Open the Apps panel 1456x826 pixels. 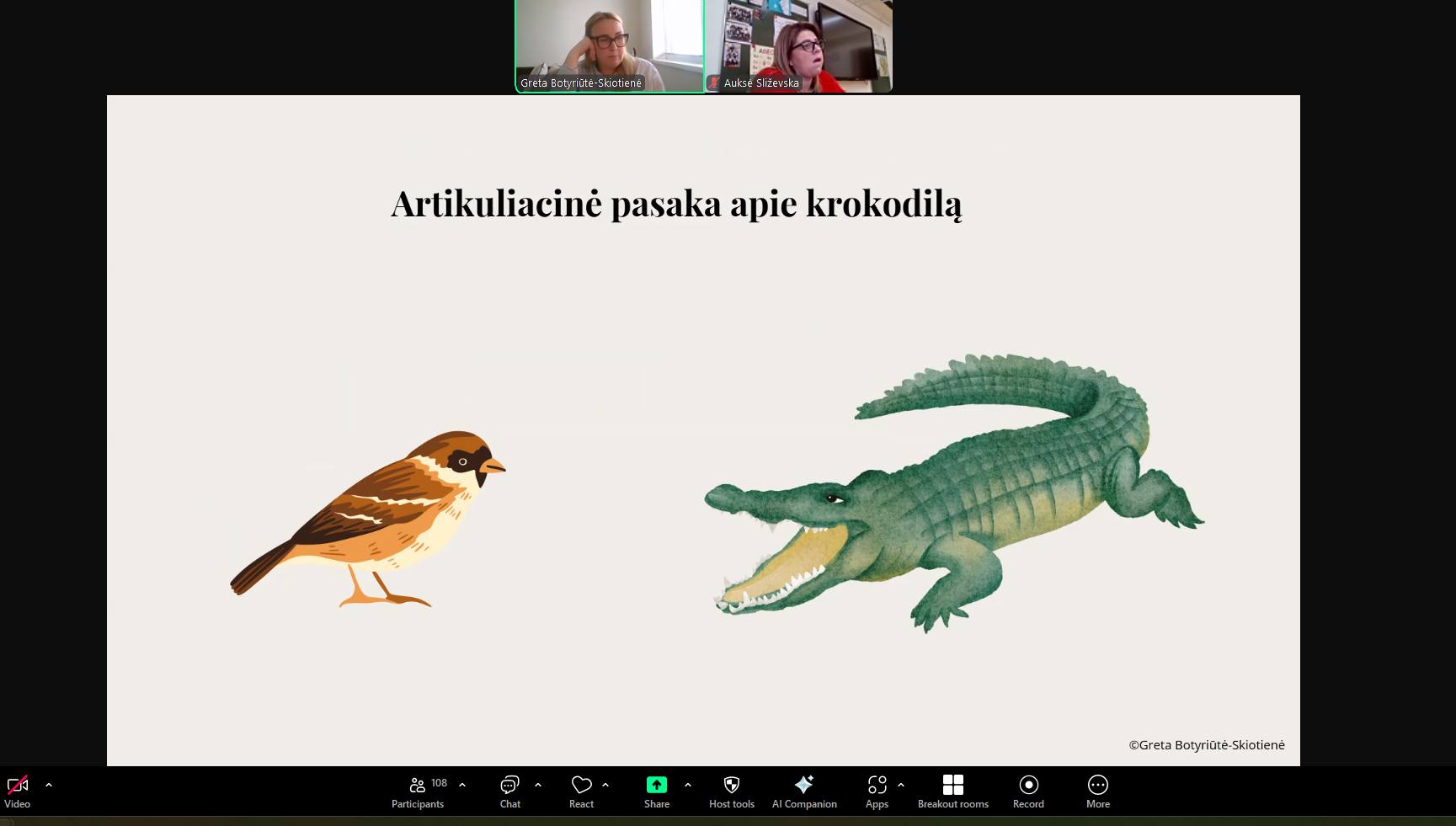point(877,791)
